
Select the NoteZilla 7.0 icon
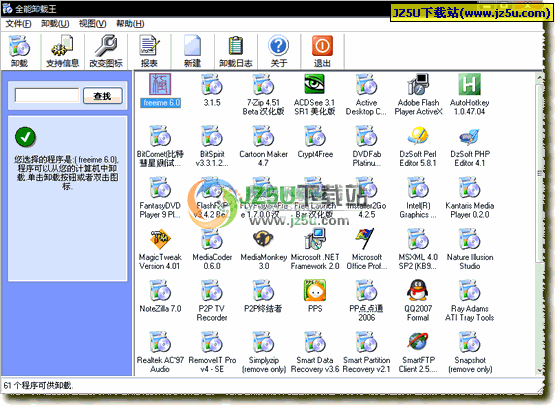[x=160, y=290]
